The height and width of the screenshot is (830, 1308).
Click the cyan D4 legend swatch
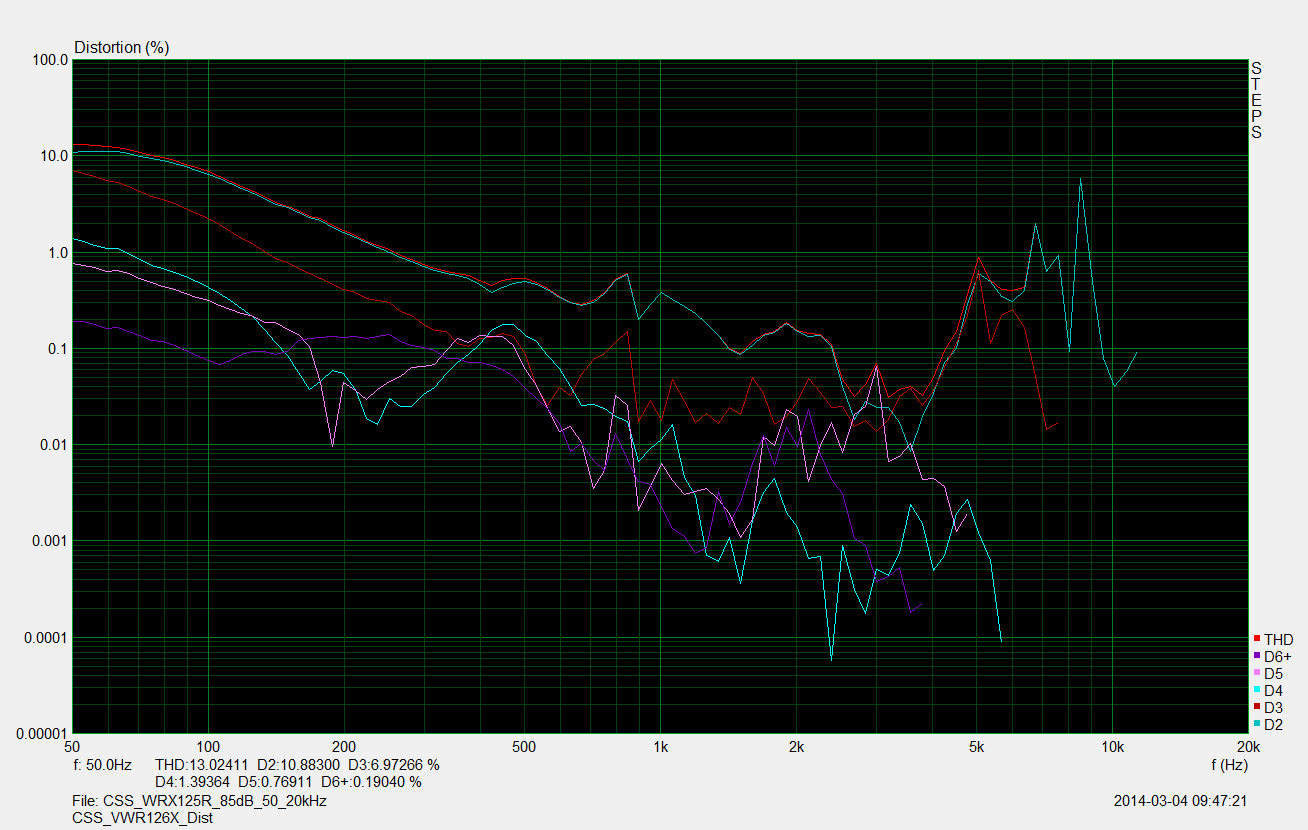[x=1257, y=690]
